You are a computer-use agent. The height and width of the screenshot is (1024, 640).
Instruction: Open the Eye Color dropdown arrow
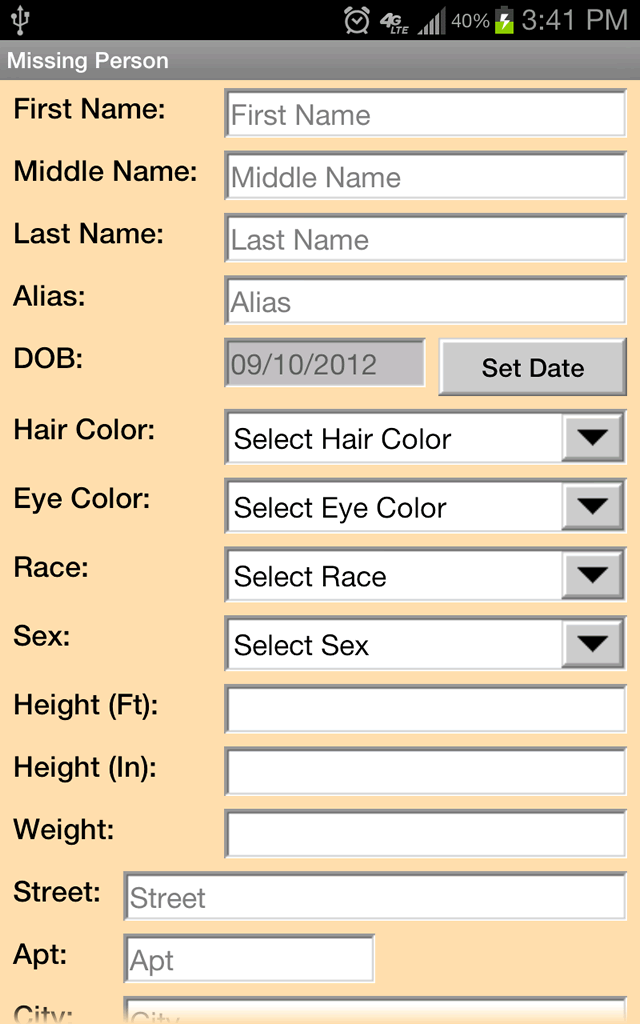pyautogui.click(x=593, y=508)
